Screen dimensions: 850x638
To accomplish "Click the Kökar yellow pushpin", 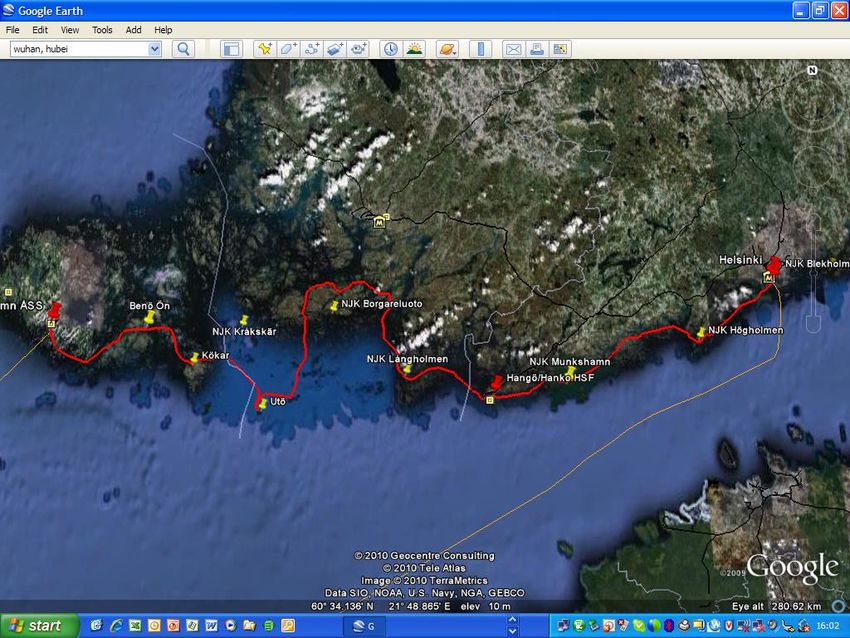I will 194,358.
